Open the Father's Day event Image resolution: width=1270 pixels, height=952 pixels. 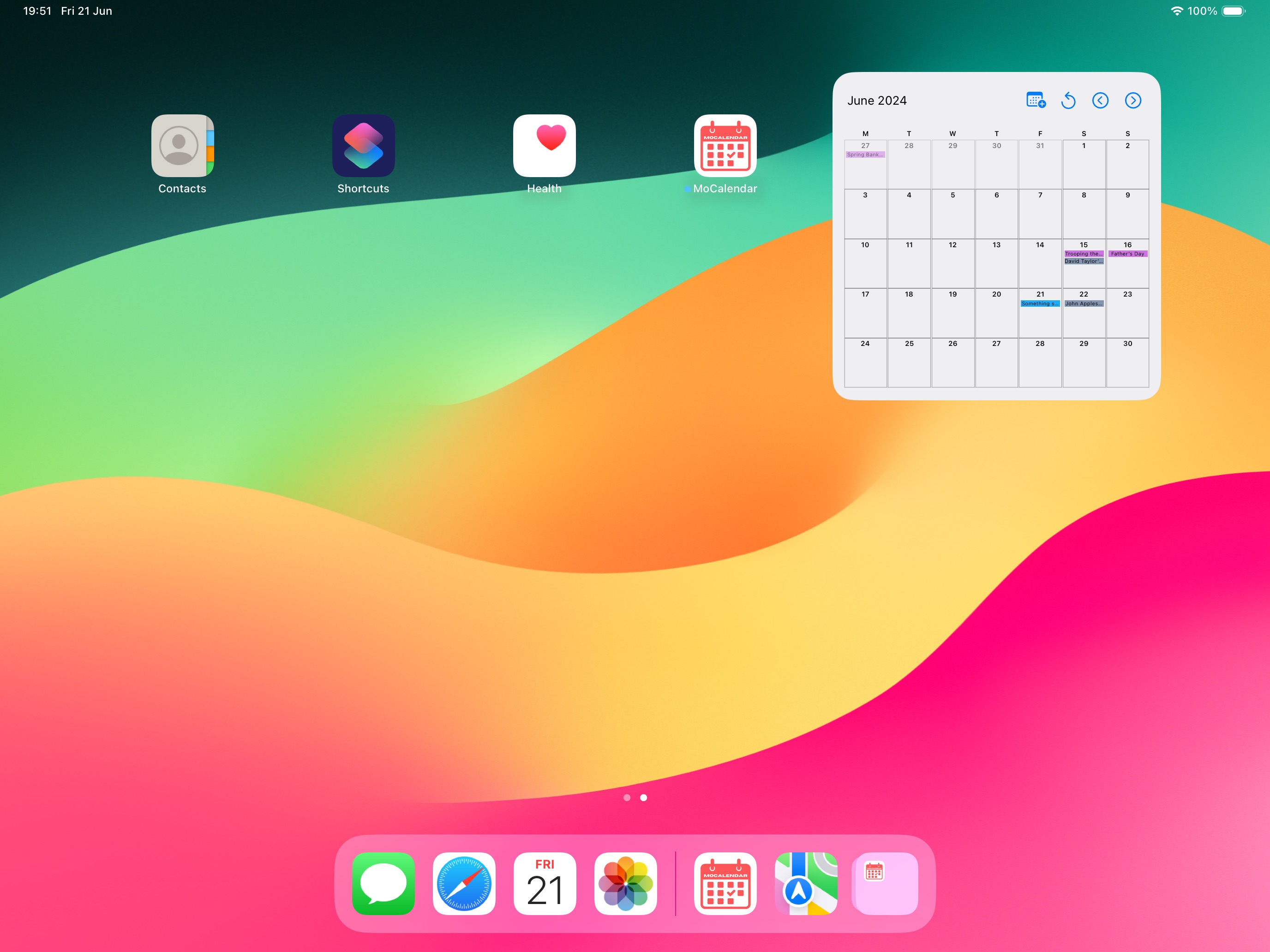tap(1127, 254)
